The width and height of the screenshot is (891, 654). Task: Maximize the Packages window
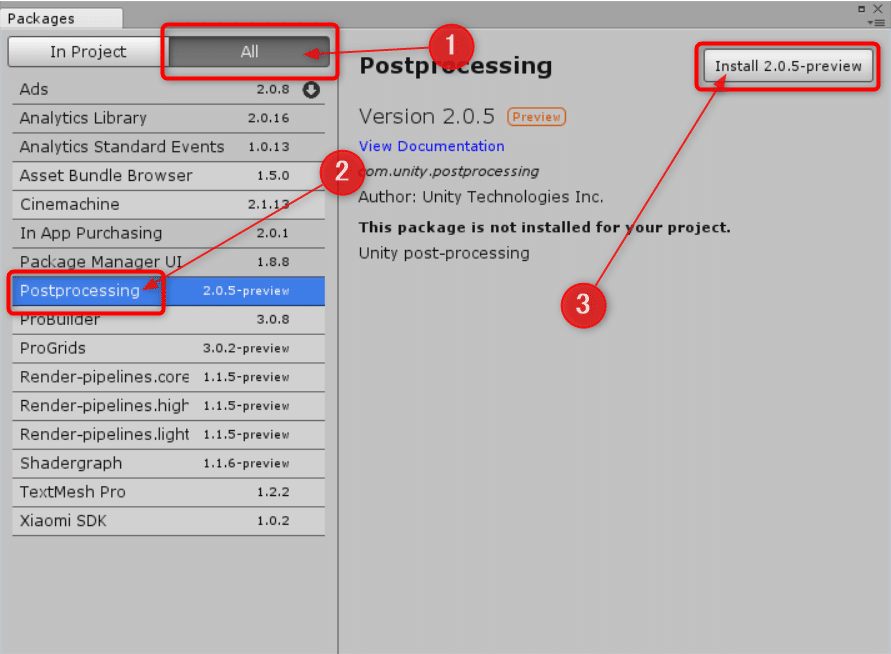pos(861,9)
